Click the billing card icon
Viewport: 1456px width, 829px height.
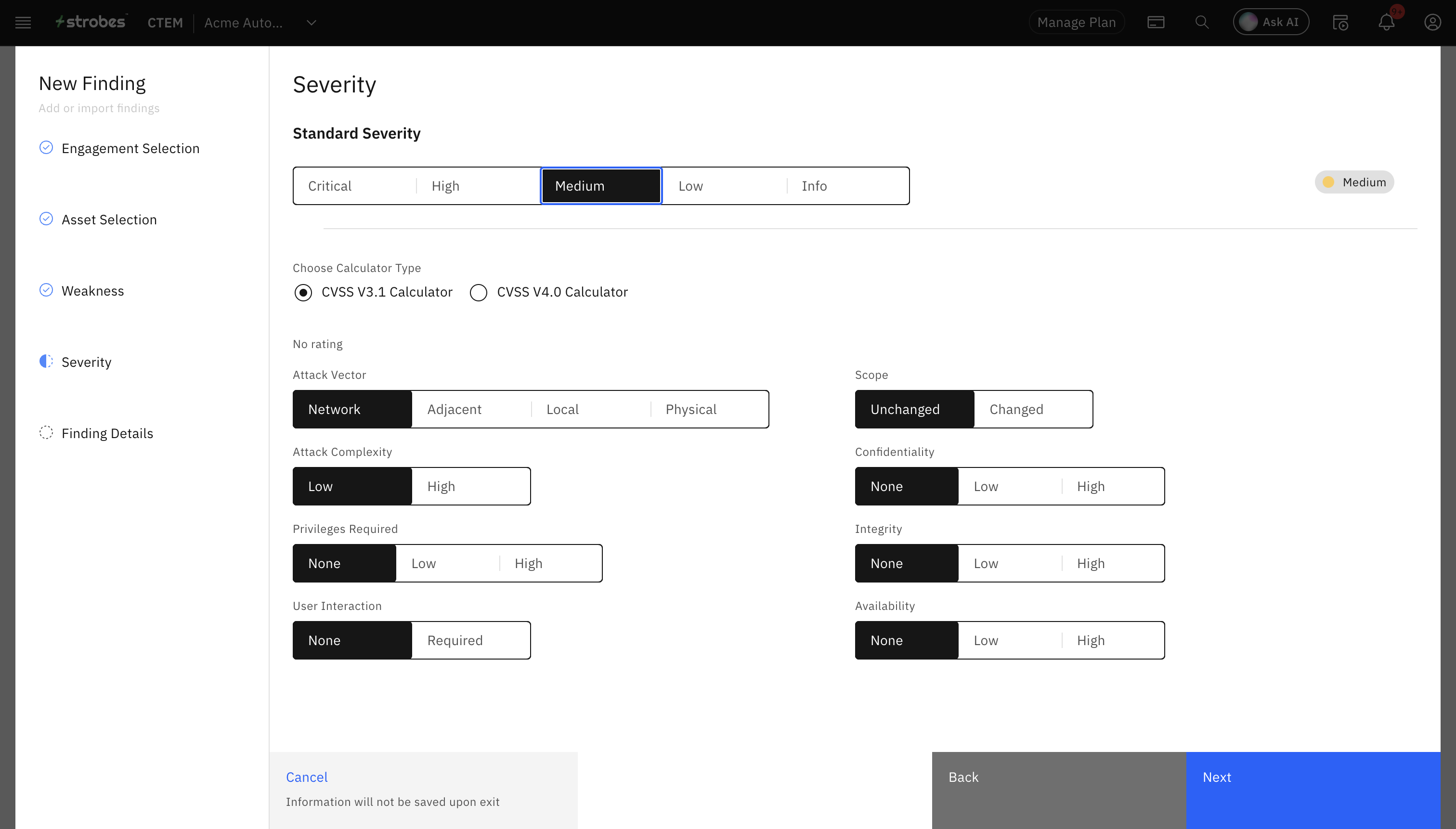1156,23
